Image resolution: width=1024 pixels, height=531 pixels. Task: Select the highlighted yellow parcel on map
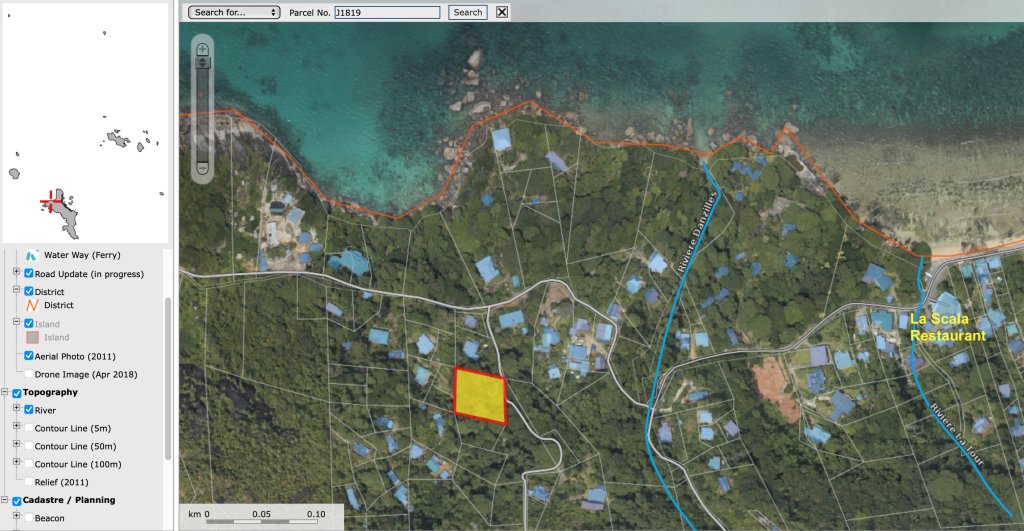click(x=479, y=394)
